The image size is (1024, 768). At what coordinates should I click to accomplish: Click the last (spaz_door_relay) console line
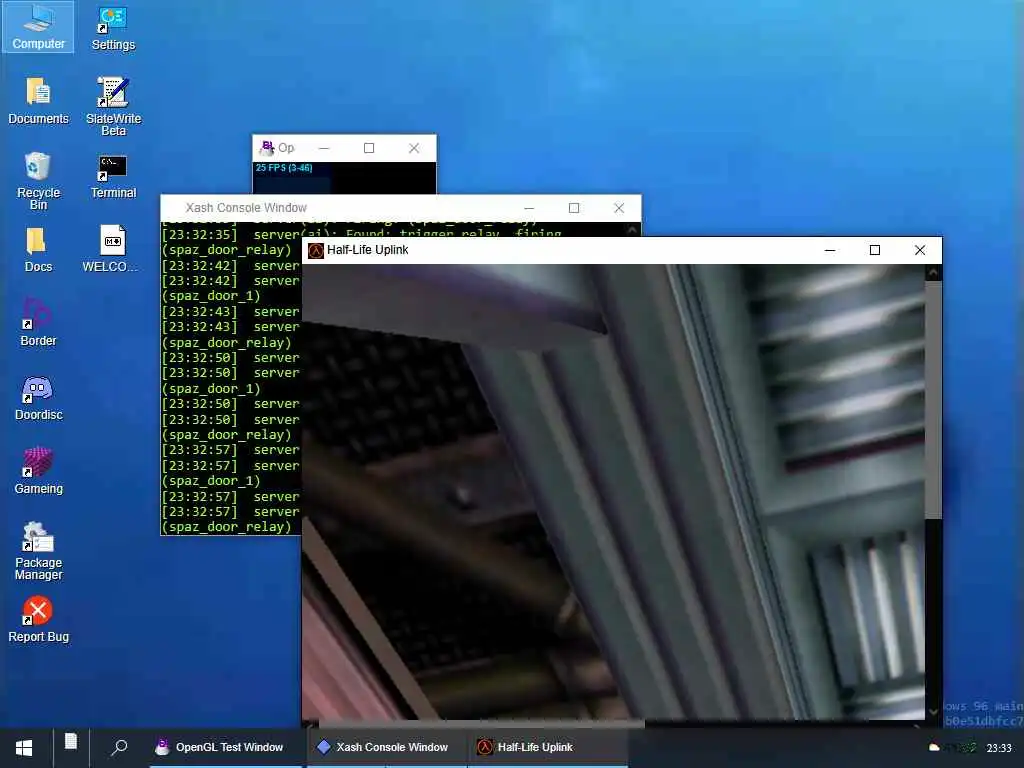[227, 526]
